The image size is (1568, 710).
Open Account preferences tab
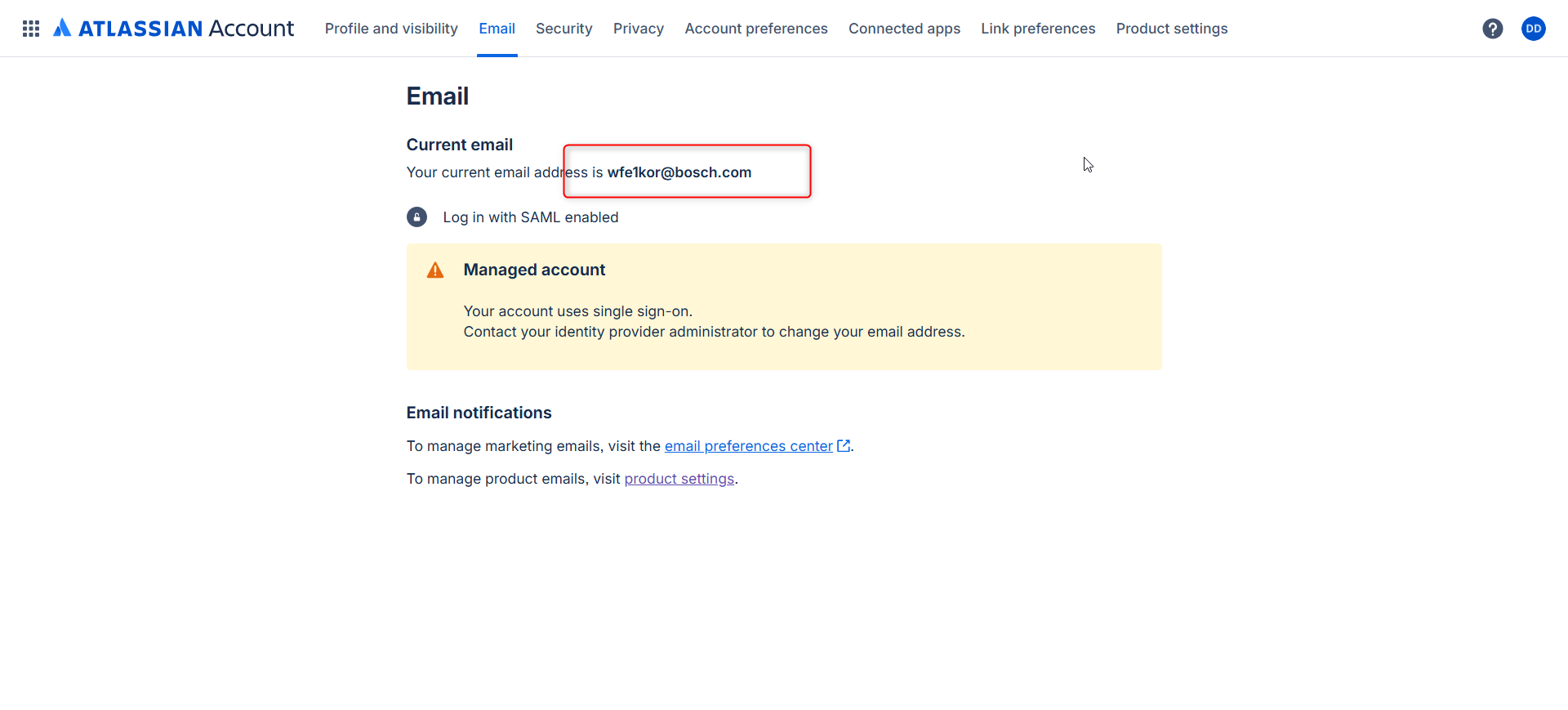point(756,29)
